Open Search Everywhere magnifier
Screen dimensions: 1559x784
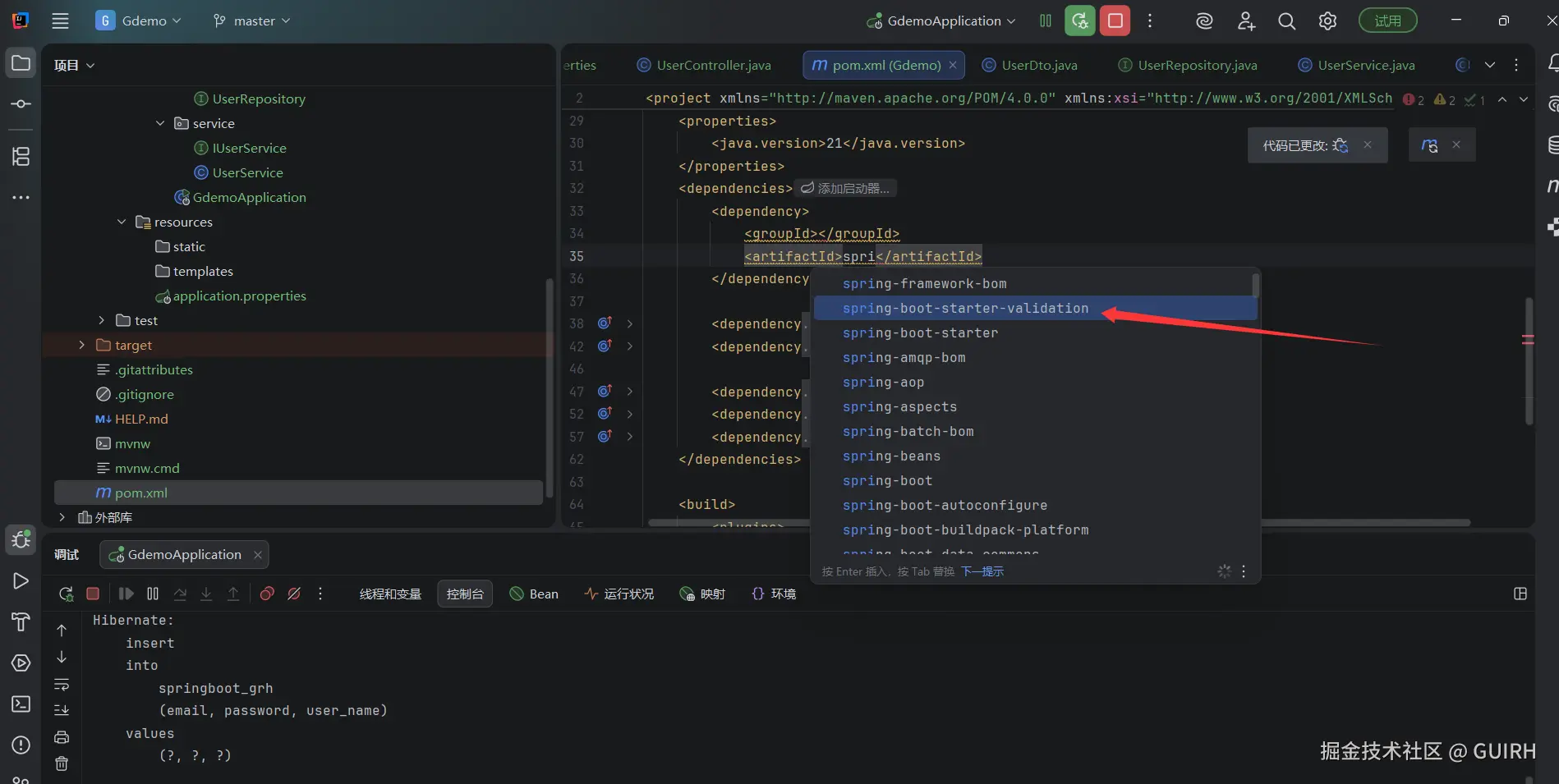coord(1287,21)
